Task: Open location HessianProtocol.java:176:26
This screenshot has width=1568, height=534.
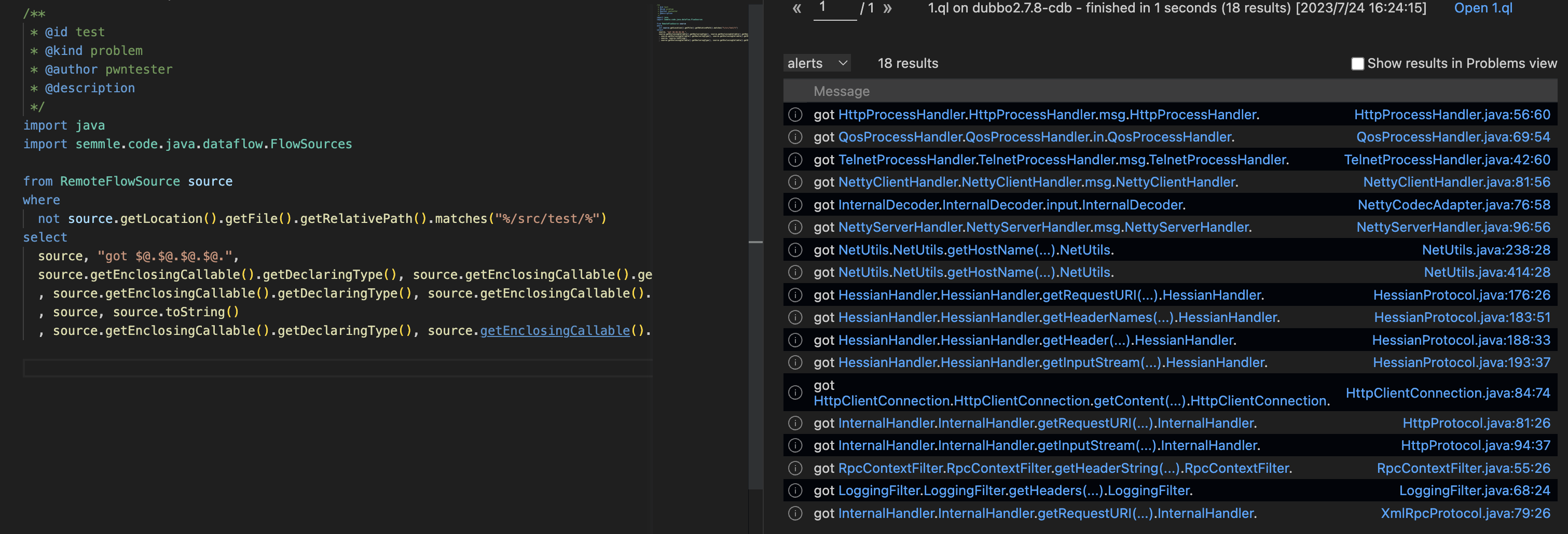Action: coord(1462,295)
